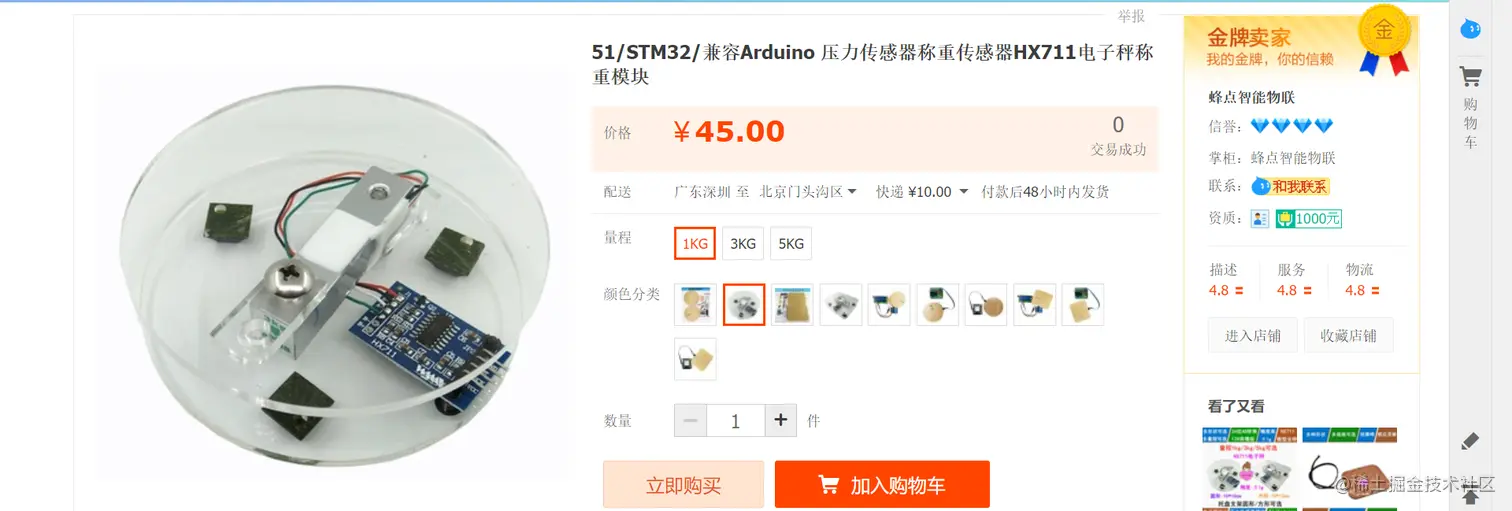This screenshot has height=511, width=1512.
Task: Click the 收藏店铺 button
Action: tap(1348, 335)
